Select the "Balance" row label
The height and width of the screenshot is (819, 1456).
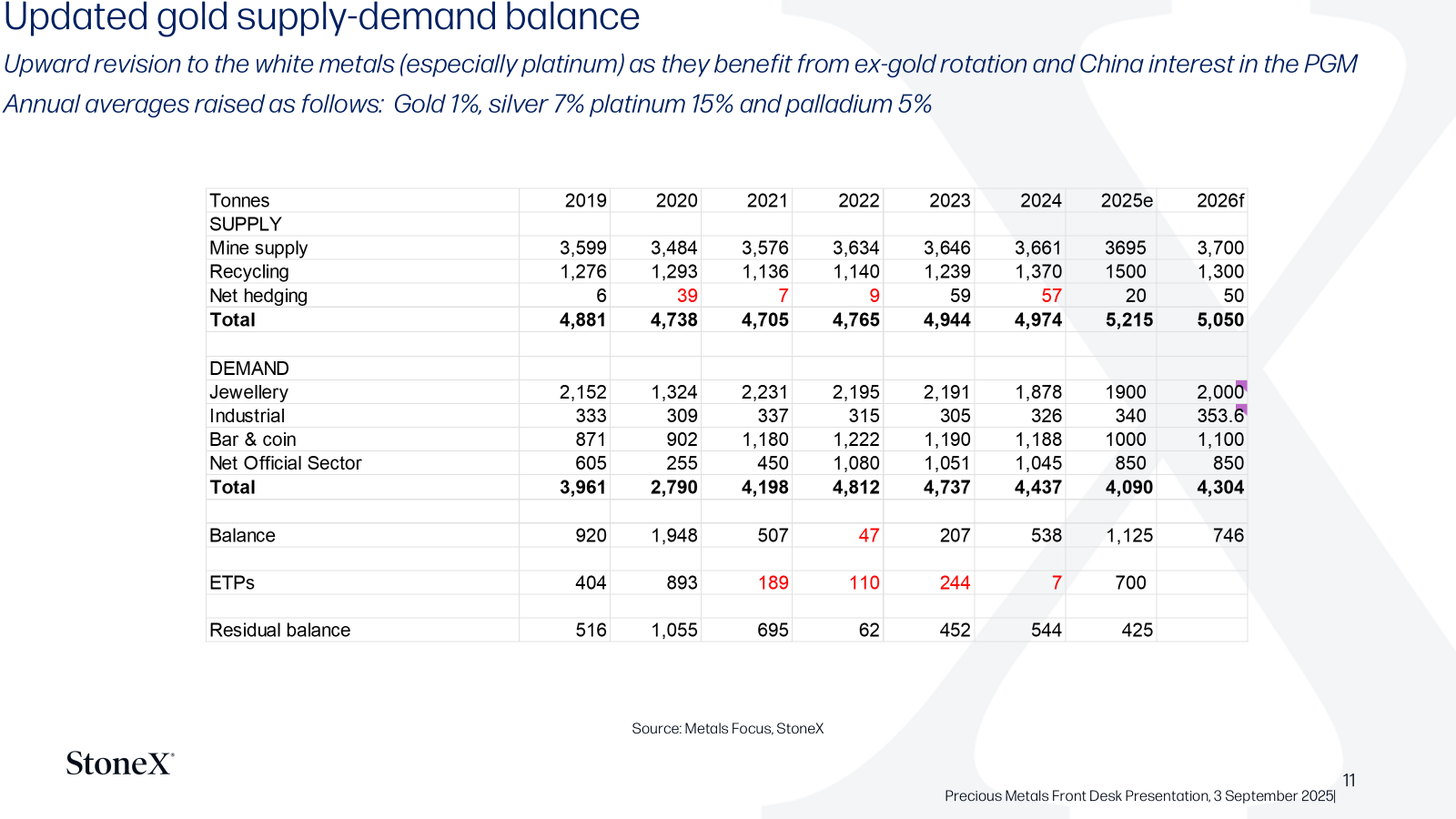click(242, 536)
